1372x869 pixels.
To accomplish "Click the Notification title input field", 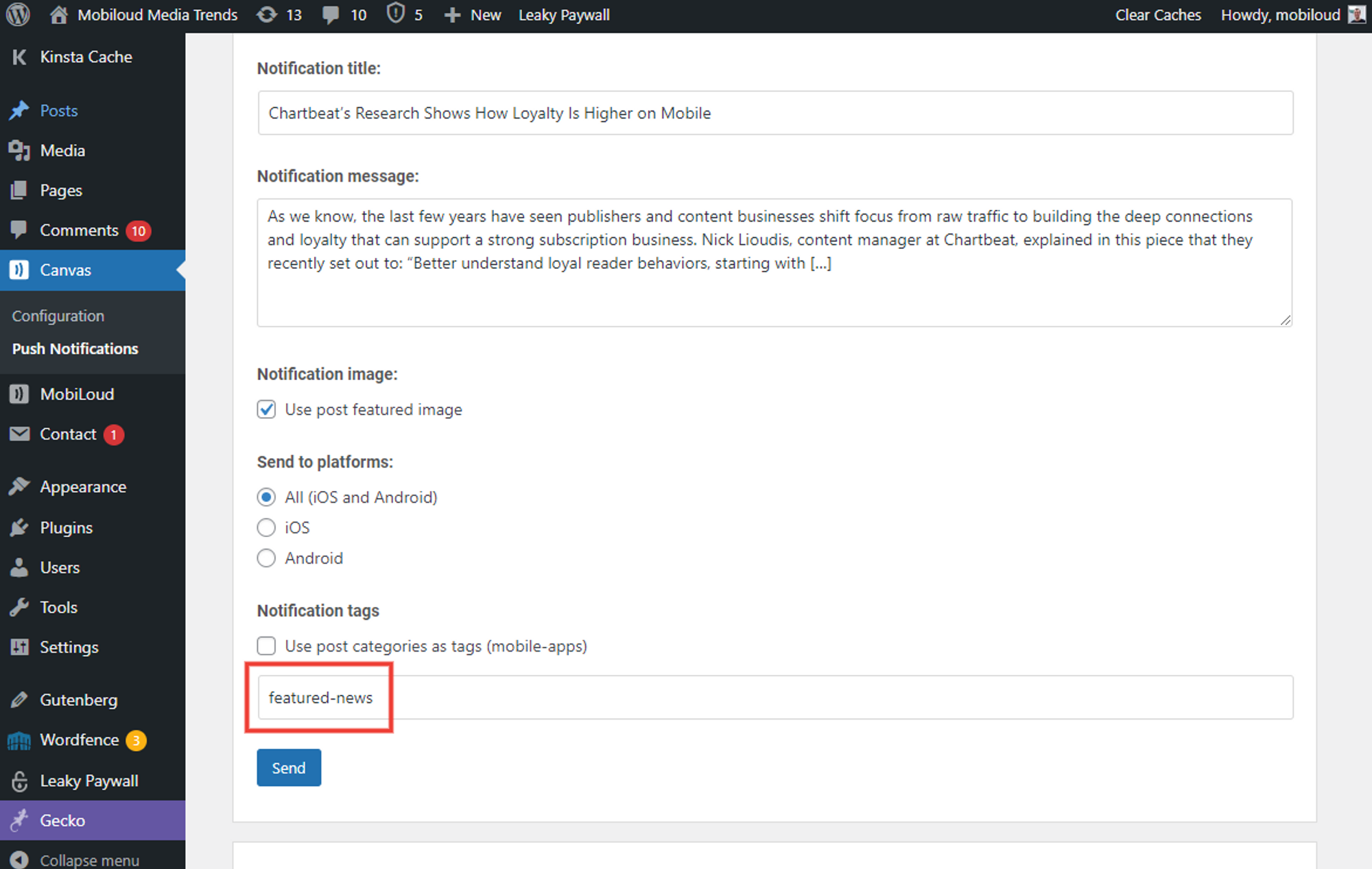I will click(x=775, y=112).
